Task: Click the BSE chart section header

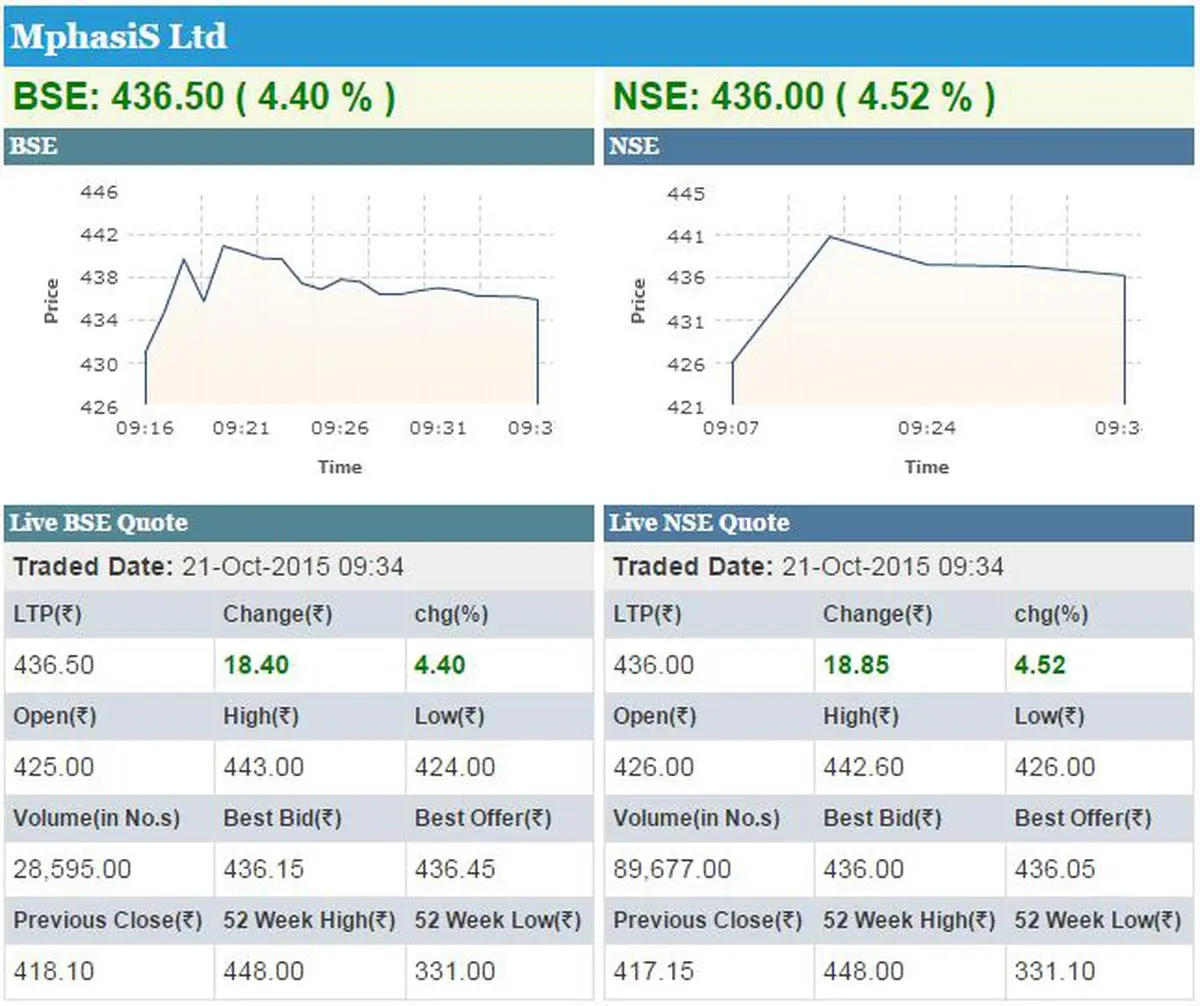Action: (x=299, y=147)
